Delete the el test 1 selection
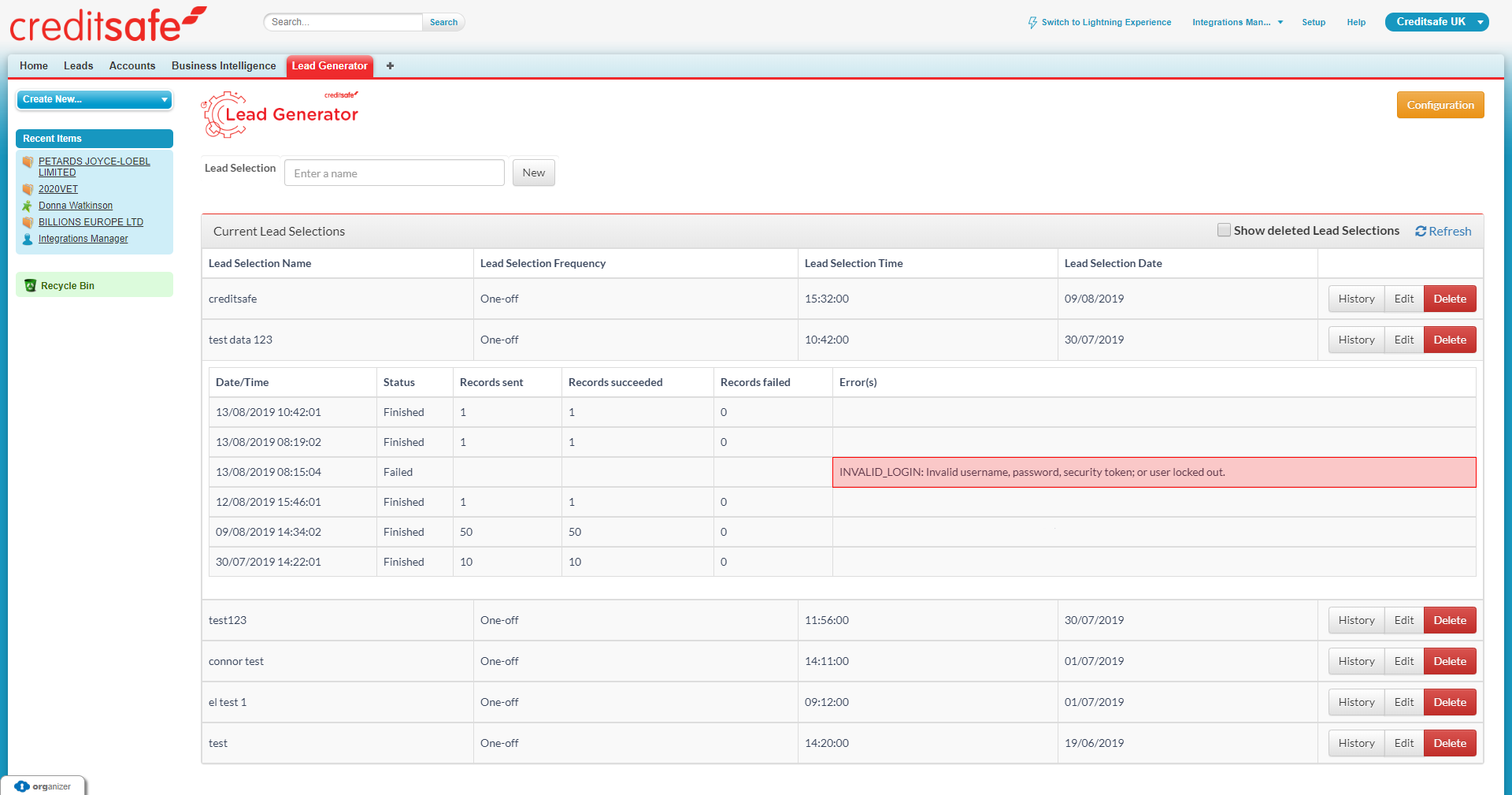Screen dimensions: 1512x795 [1450, 702]
